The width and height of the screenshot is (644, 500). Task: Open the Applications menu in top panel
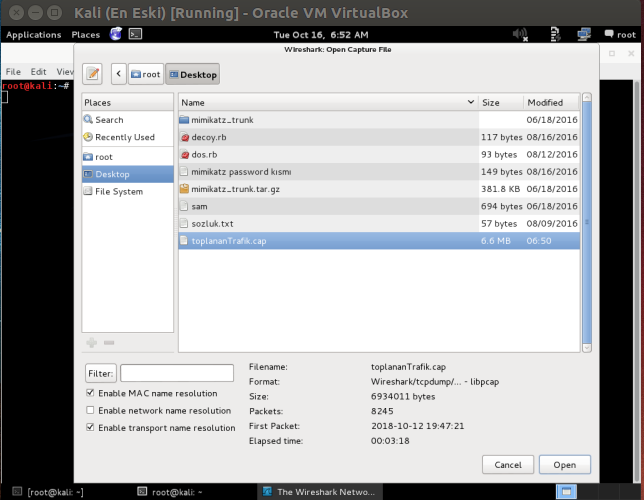(34, 35)
